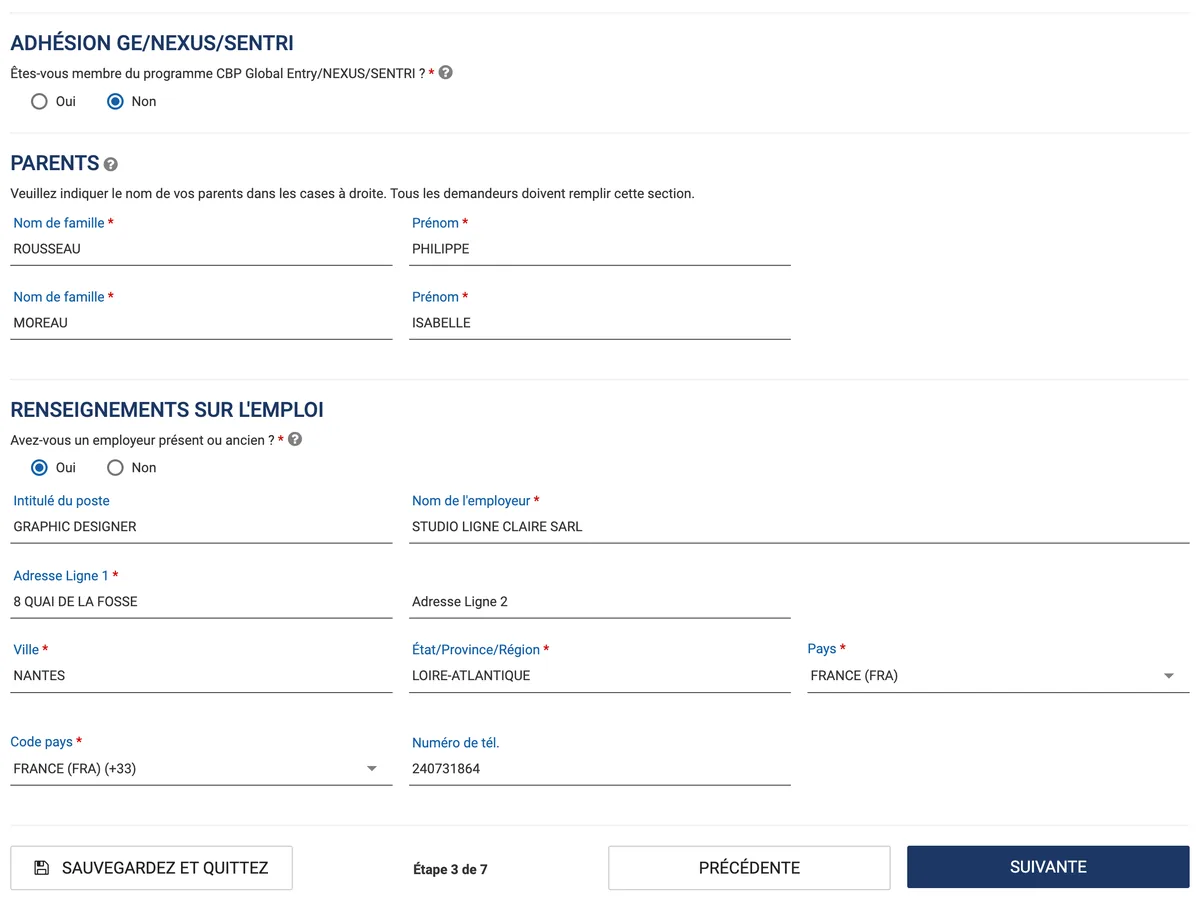Screen dimensions: 1200x900
Task: Edit the first name field containing ISABELLE
Action: pos(600,323)
